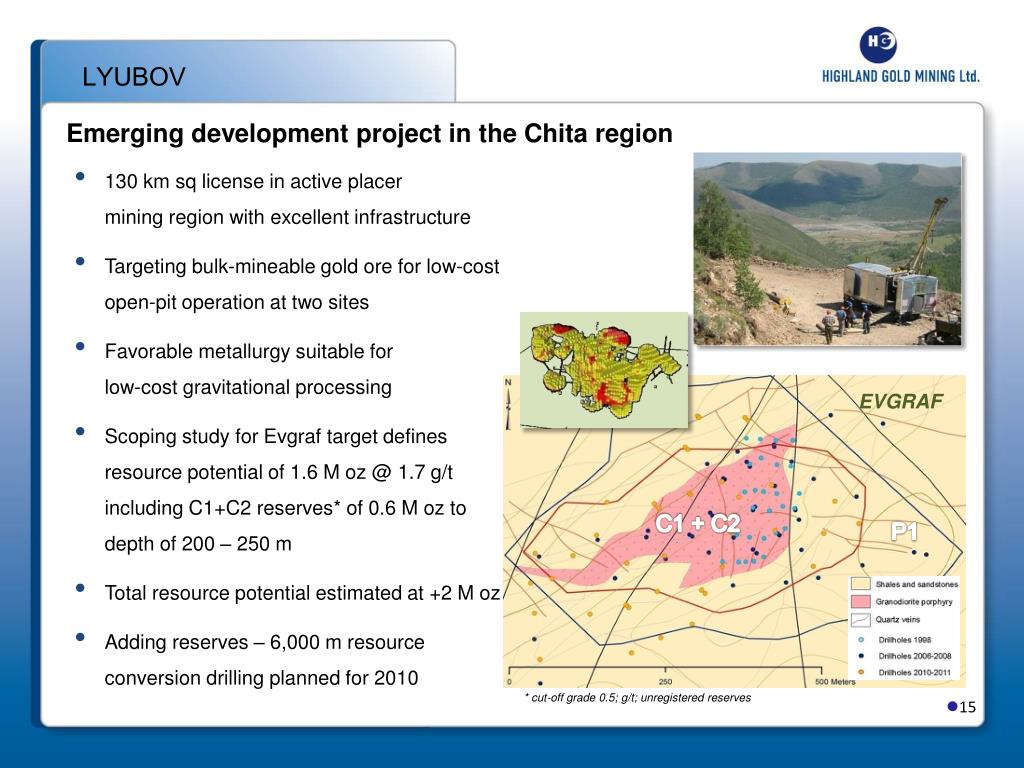Click the '250' scale bar label
This screenshot has width=1024, height=768.
[x=665, y=682]
